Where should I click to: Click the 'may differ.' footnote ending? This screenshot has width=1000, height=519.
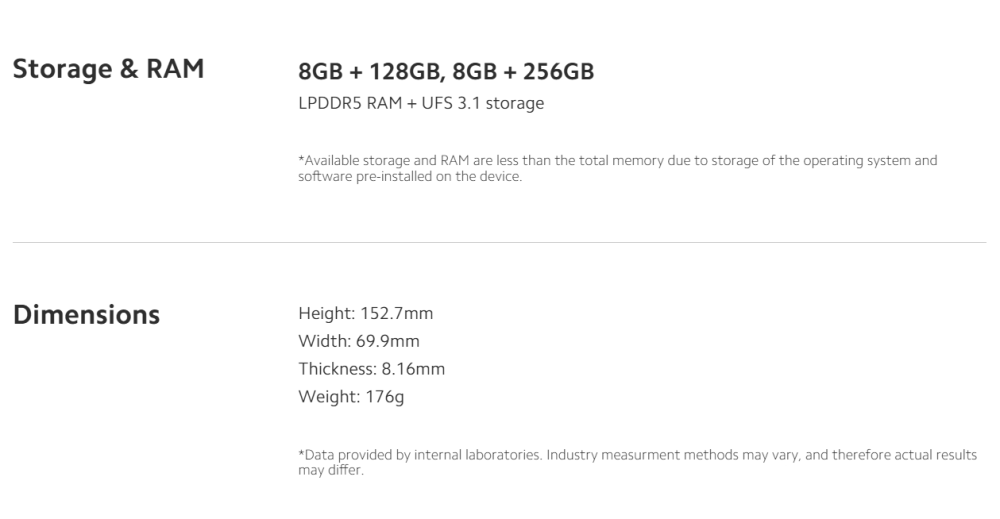pyautogui.click(x=330, y=471)
